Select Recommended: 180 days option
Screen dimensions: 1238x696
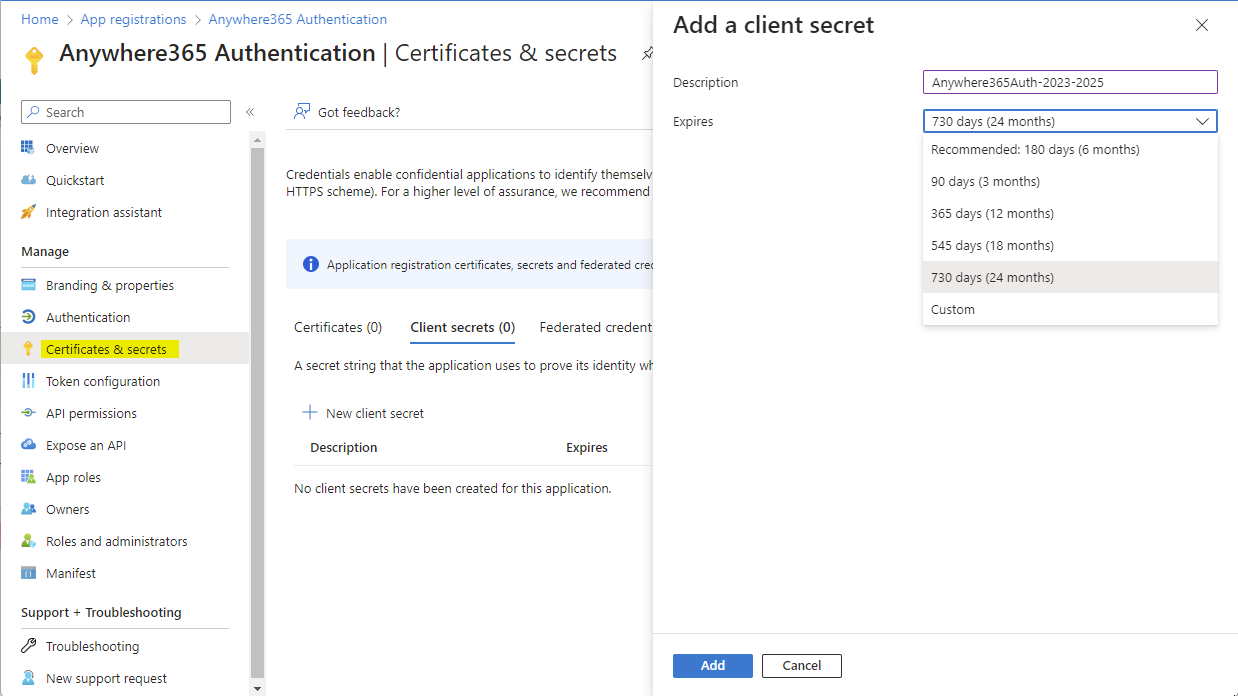pos(1035,149)
